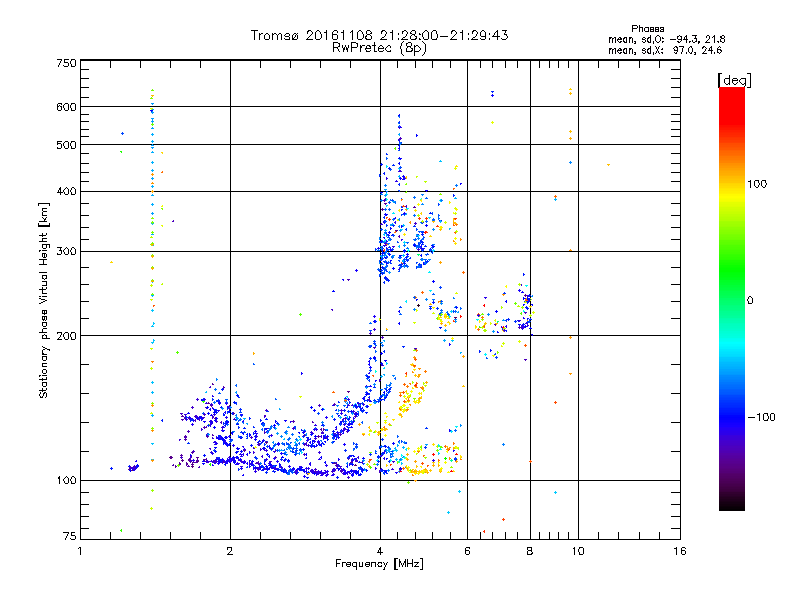Click the colorbar tick label '-100'

tap(762, 417)
